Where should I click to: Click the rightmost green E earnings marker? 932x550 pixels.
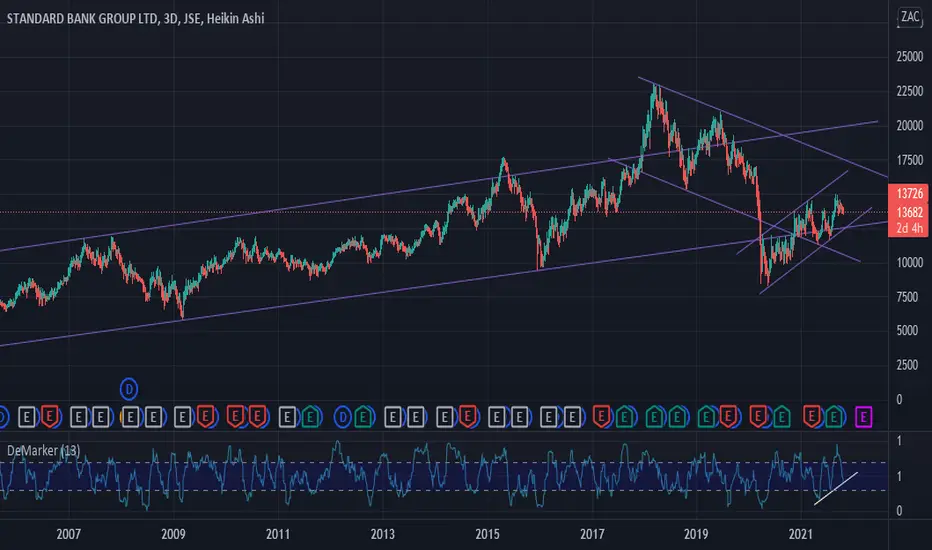pos(835,417)
